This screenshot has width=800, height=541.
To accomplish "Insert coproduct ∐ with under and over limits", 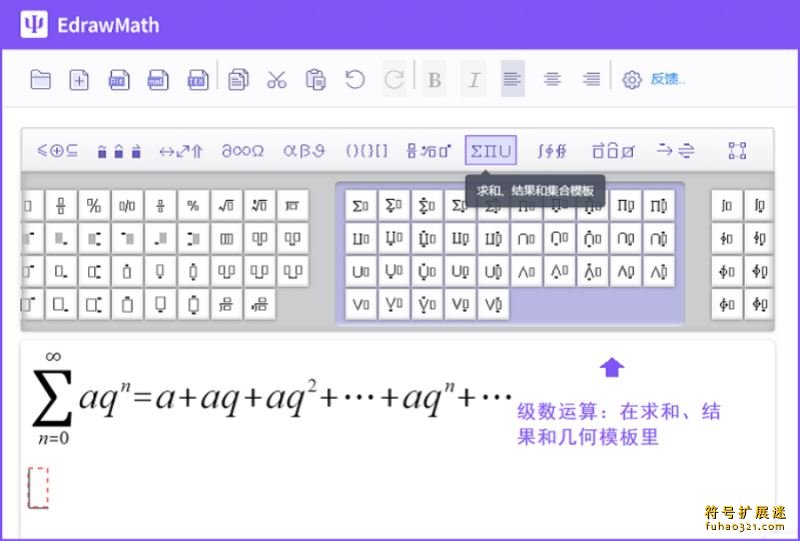I will (427, 238).
